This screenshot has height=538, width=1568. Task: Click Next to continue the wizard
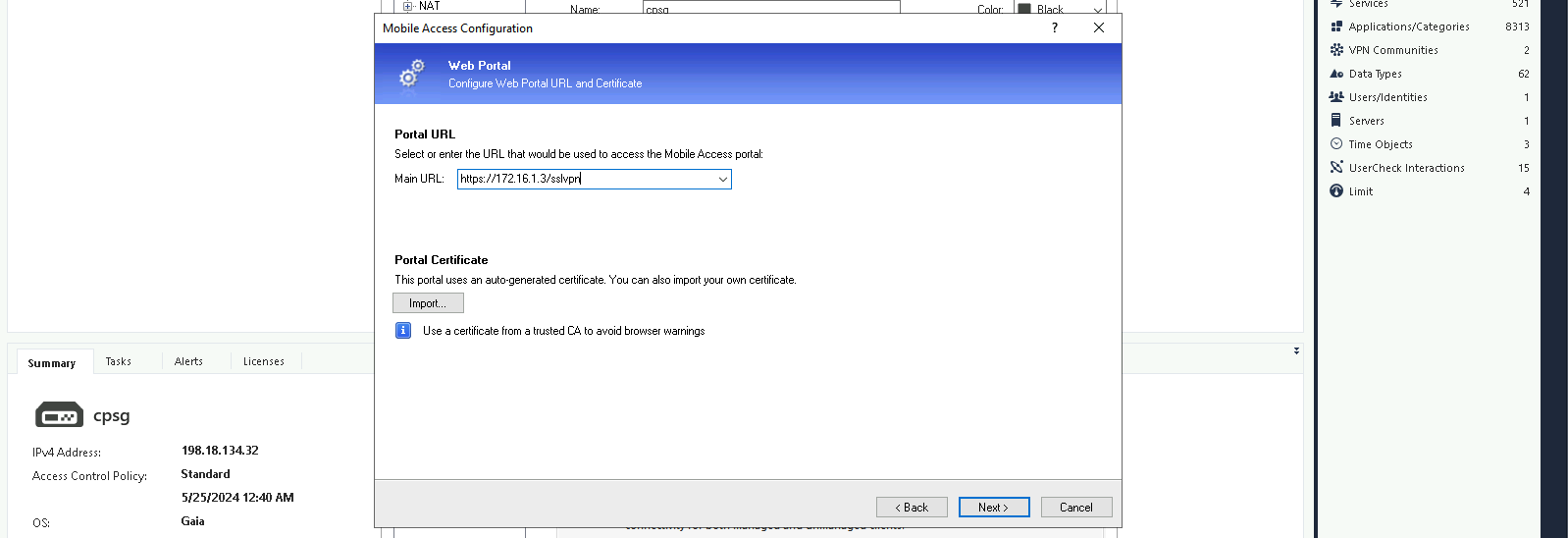[993, 508]
